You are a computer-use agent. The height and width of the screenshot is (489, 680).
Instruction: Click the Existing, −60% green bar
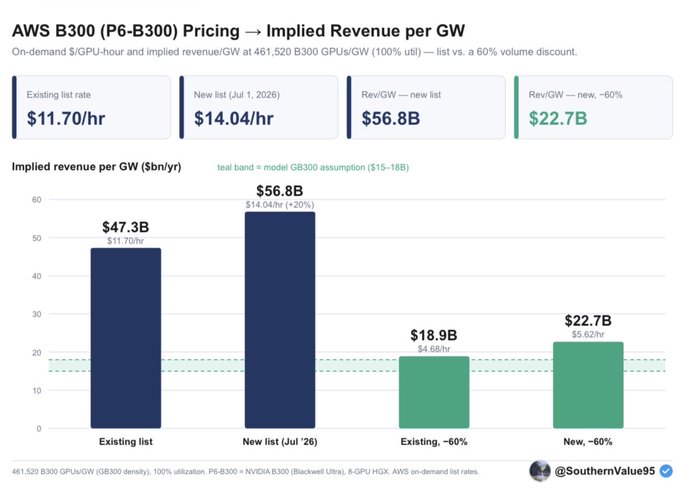click(x=434, y=392)
